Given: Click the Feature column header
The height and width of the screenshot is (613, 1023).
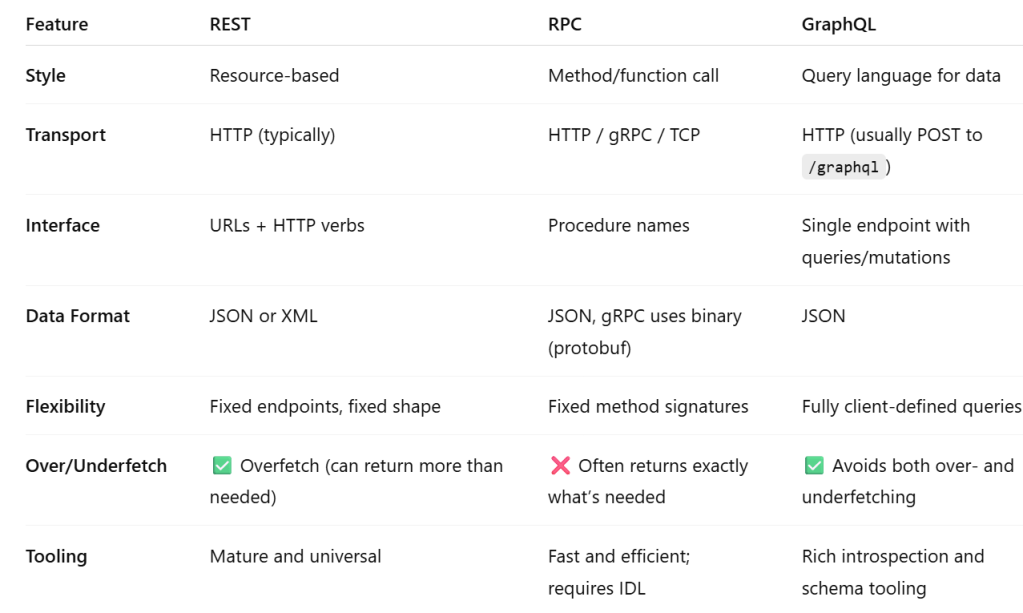Looking at the screenshot, I should [x=56, y=25].
